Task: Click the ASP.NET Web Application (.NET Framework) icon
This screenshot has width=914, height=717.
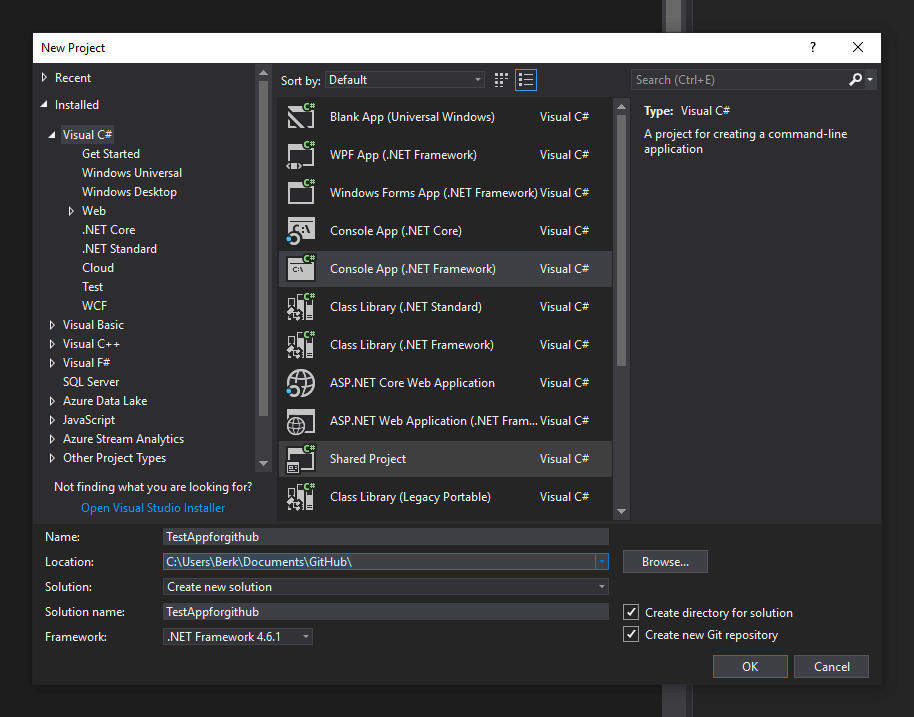Action: tap(301, 420)
